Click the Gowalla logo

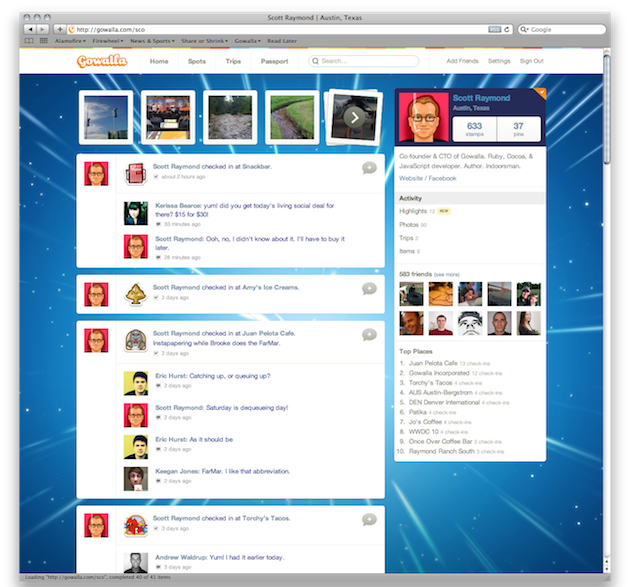click(x=102, y=61)
